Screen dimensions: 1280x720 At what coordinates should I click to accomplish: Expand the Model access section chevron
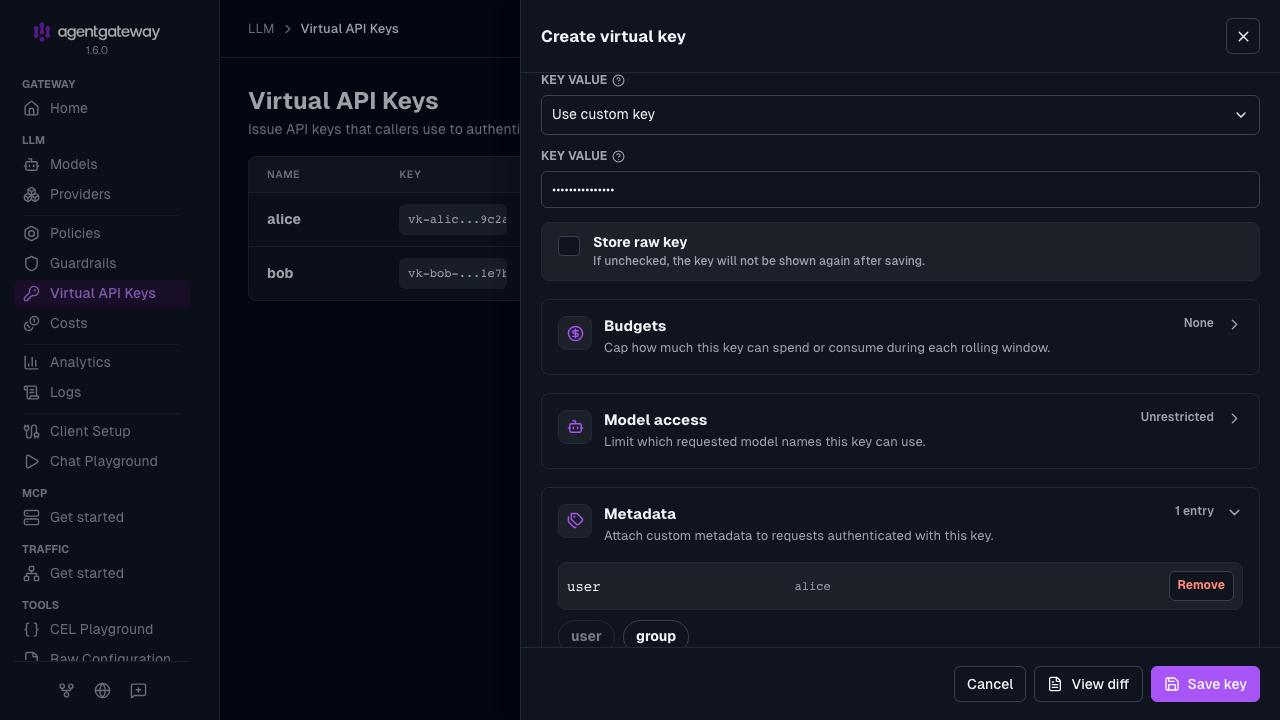tap(1234, 418)
